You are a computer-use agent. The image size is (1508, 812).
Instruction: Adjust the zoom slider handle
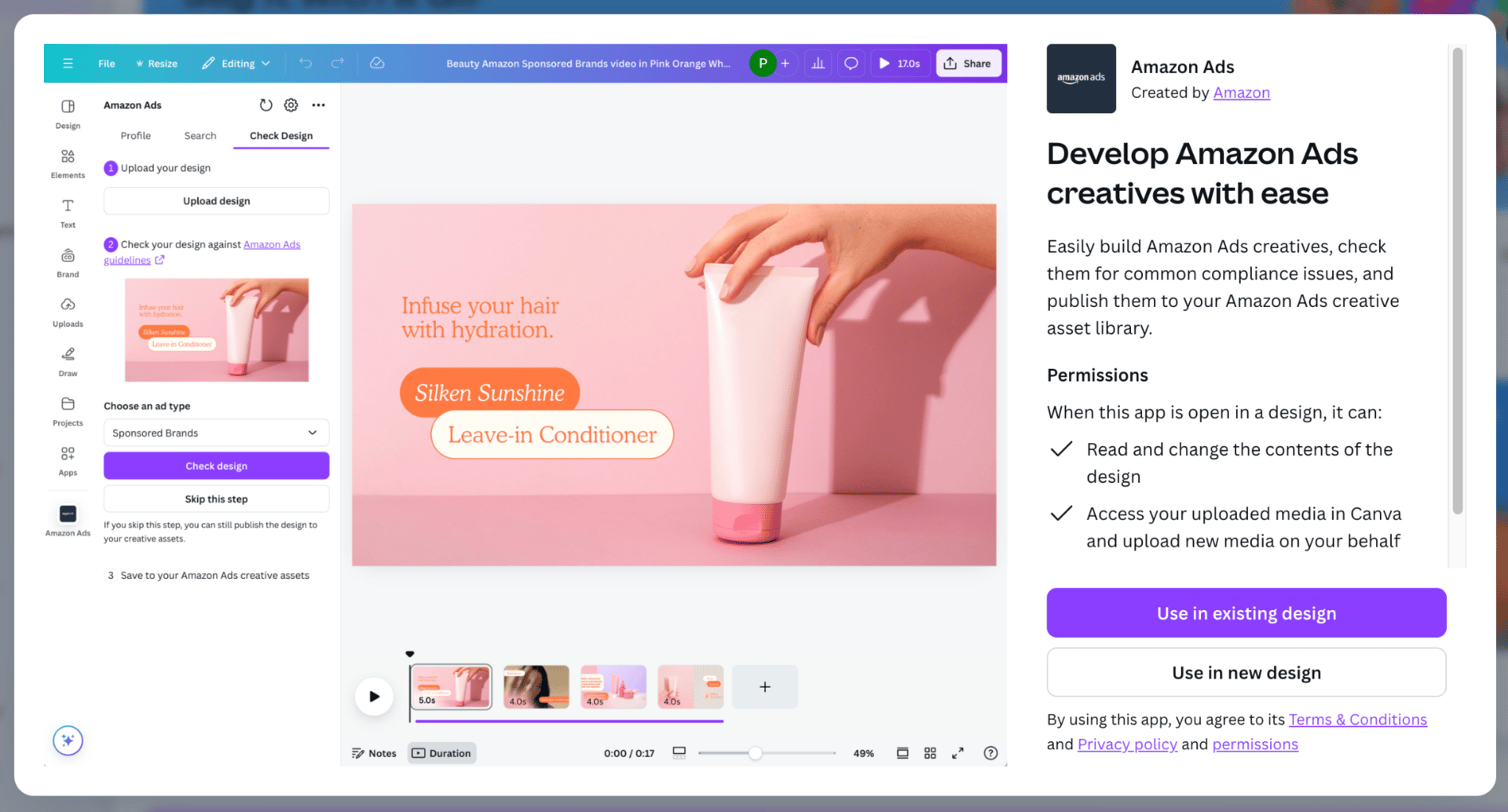[x=755, y=753]
